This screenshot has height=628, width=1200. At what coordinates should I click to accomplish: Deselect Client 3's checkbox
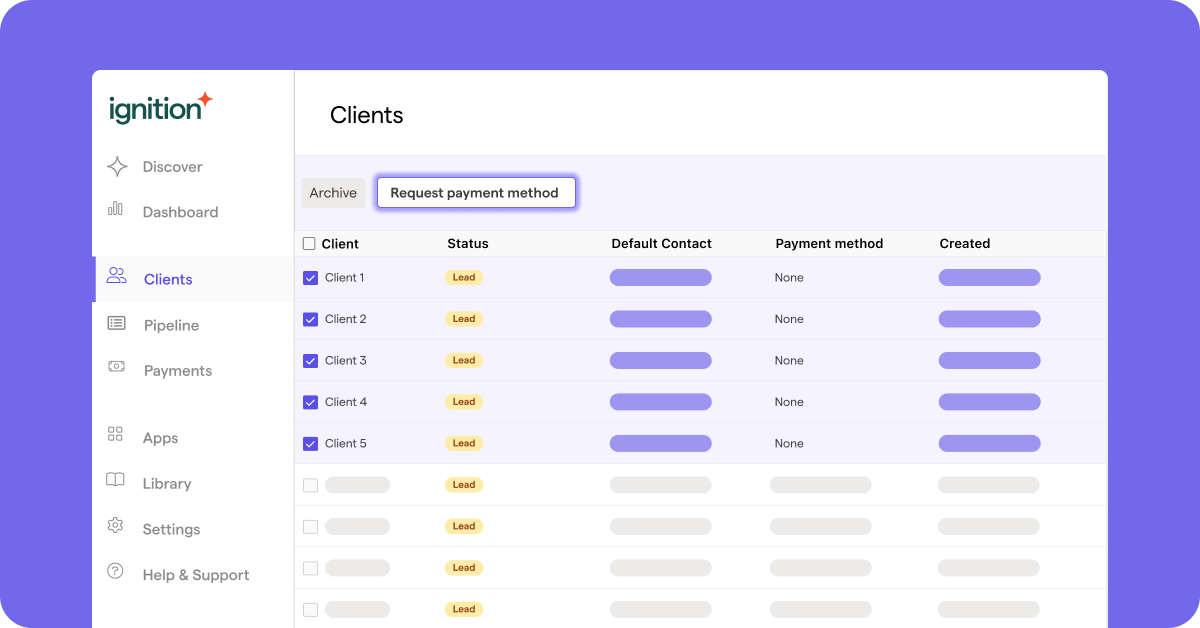pos(310,360)
